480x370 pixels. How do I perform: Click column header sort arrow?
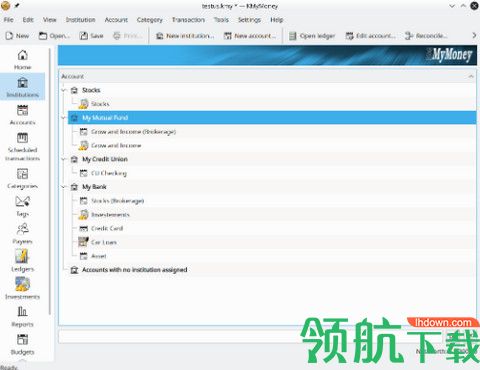coord(471,76)
